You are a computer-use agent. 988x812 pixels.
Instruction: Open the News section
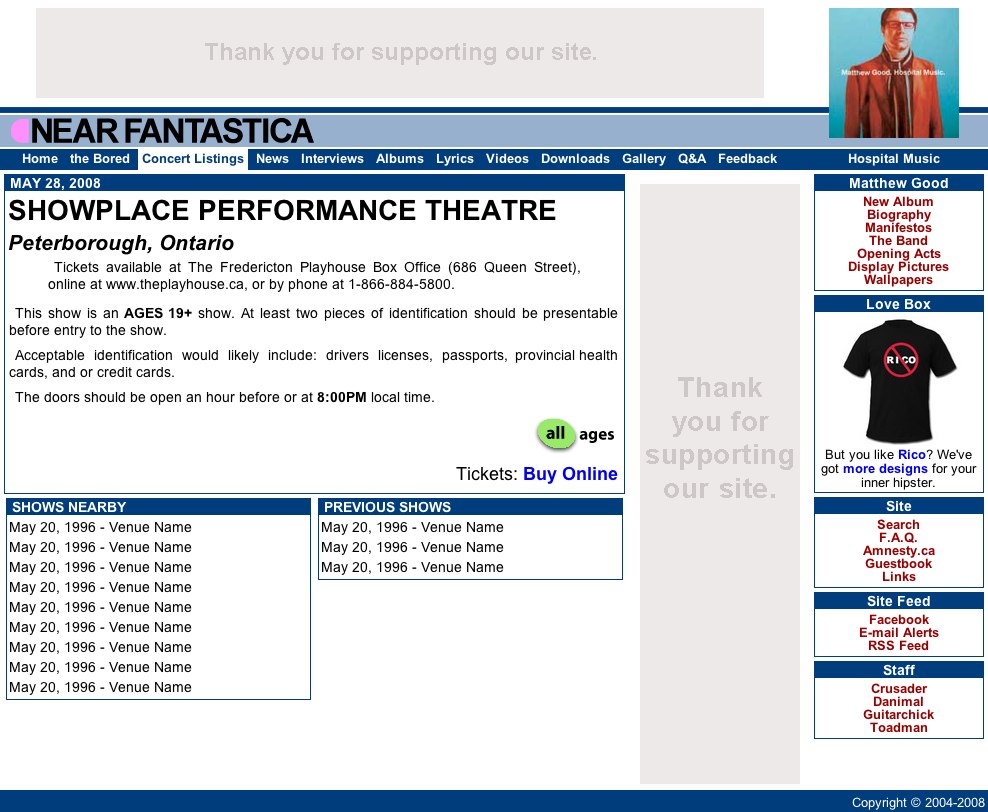[x=272, y=159]
